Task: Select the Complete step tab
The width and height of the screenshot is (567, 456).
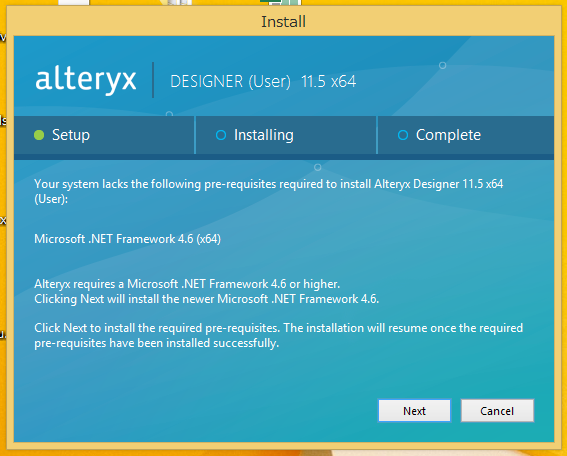Action: pyautogui.click(x=466, y=135)
